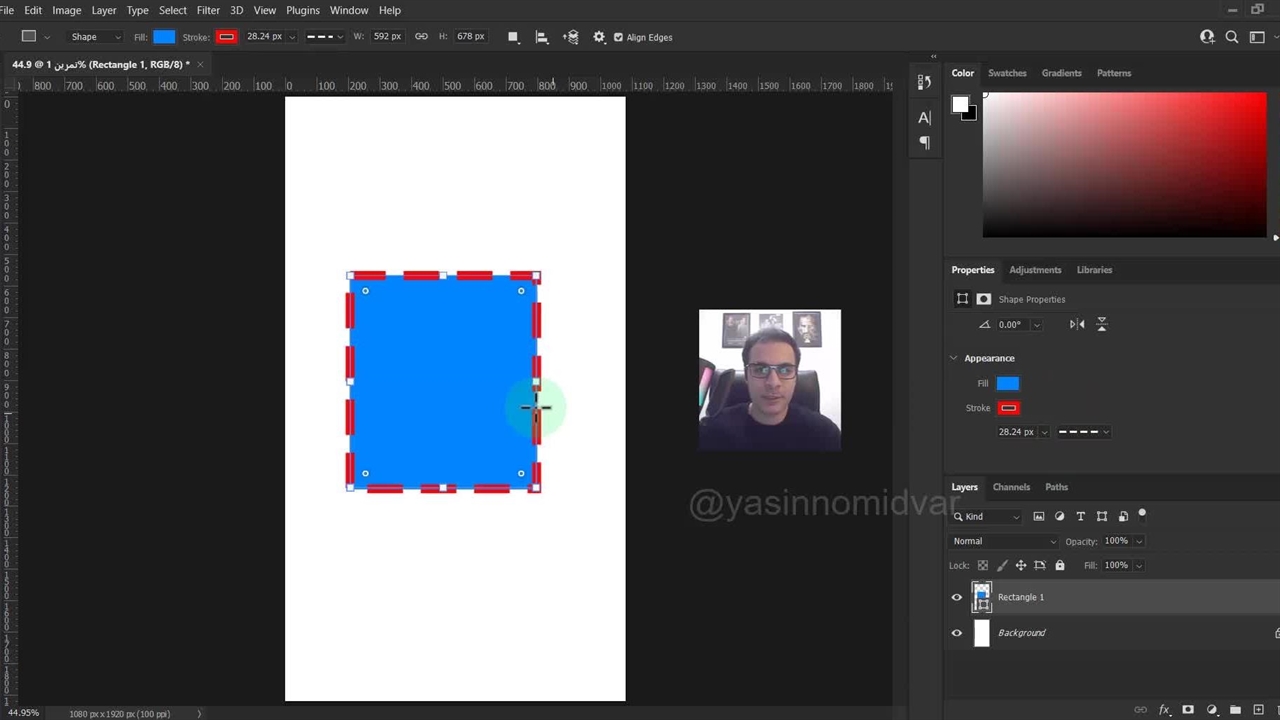This screenshot has height=720, width=1280.
Task: Click flip horizontal icon in Properties panel
Action: point(1077,324)
